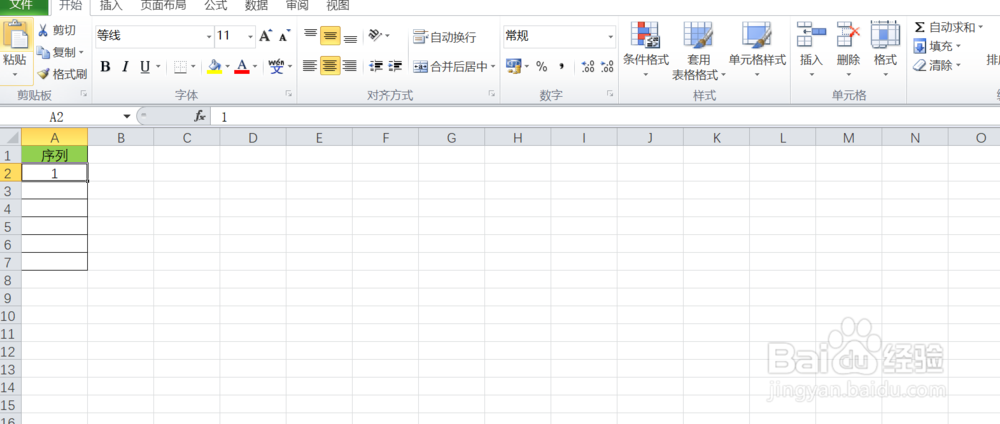
Task: Open the Format cells (格式) menu
Action: [885, 50]
